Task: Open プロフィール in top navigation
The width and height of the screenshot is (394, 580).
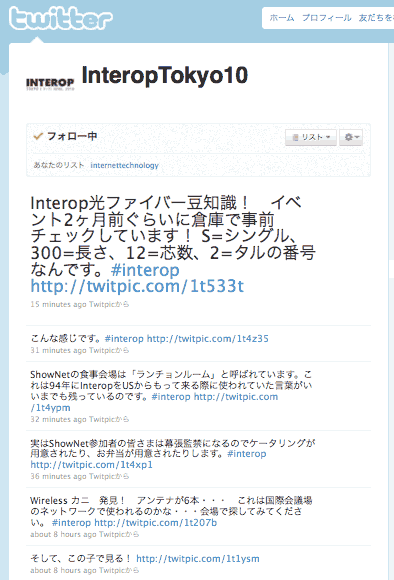Action: coord(327,17)
